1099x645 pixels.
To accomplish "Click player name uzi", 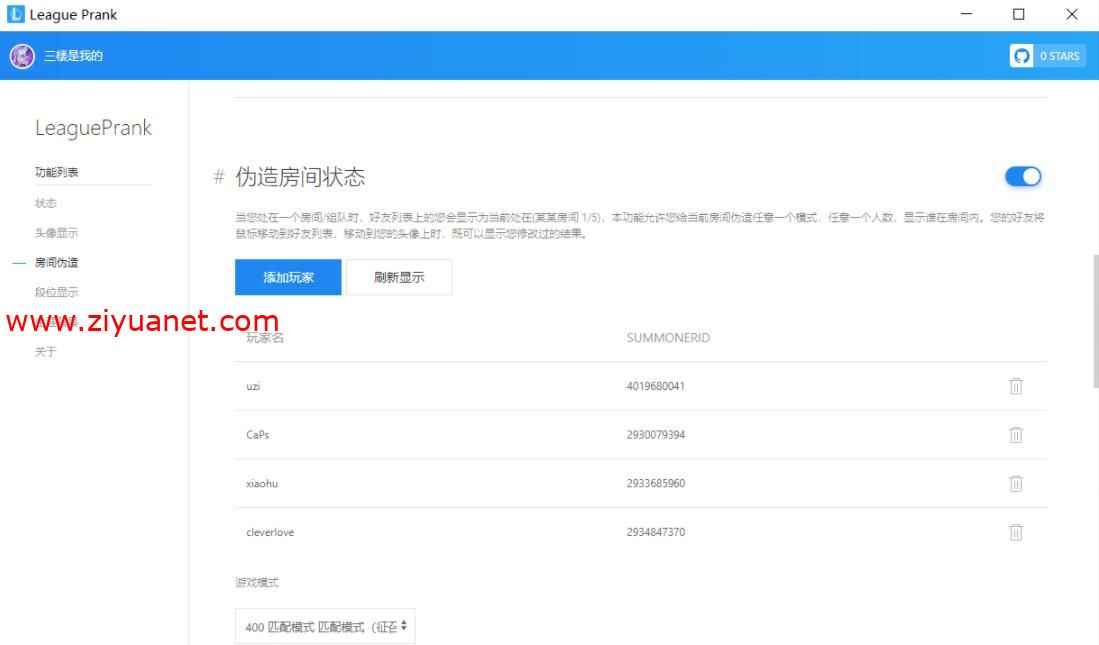I will pos(253,386).
